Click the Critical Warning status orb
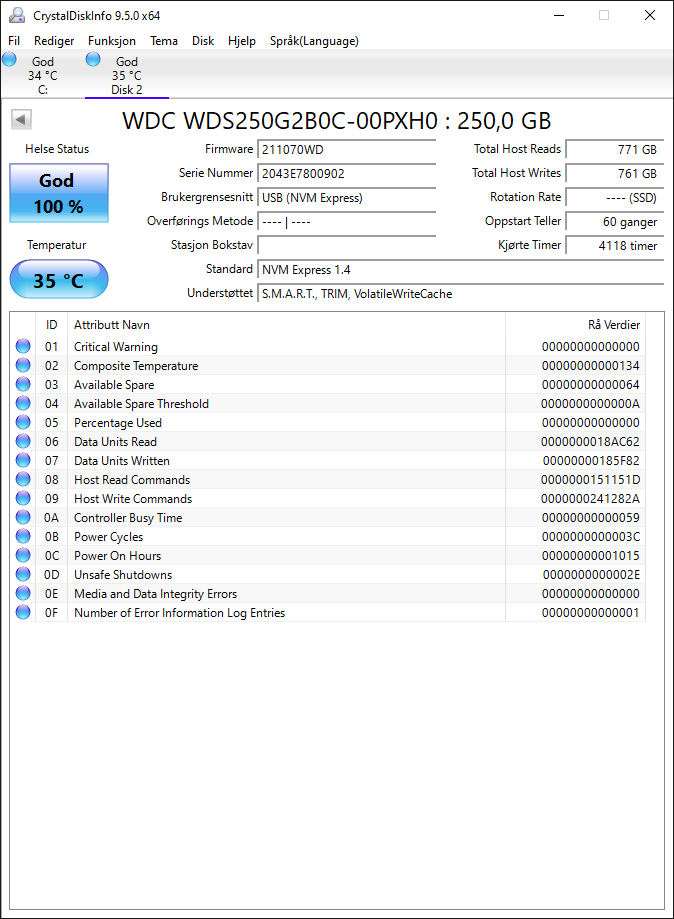 pos(23,346)
